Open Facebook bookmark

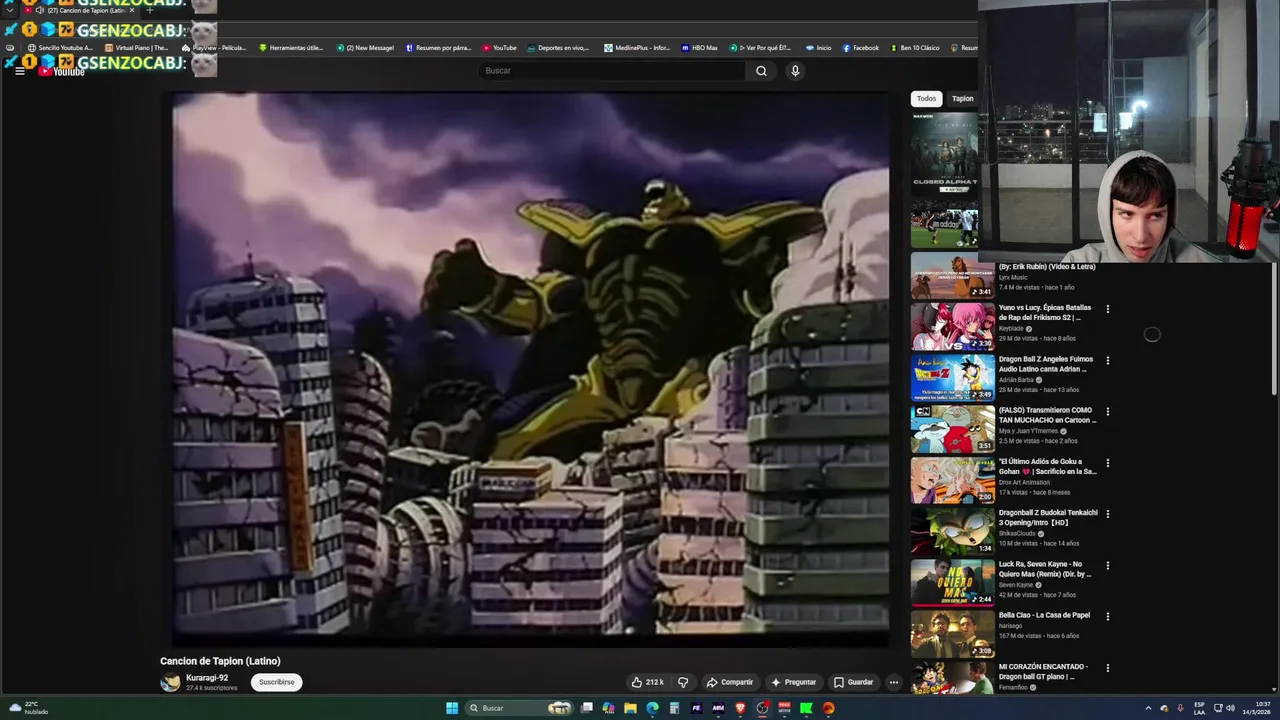[860, 48]
